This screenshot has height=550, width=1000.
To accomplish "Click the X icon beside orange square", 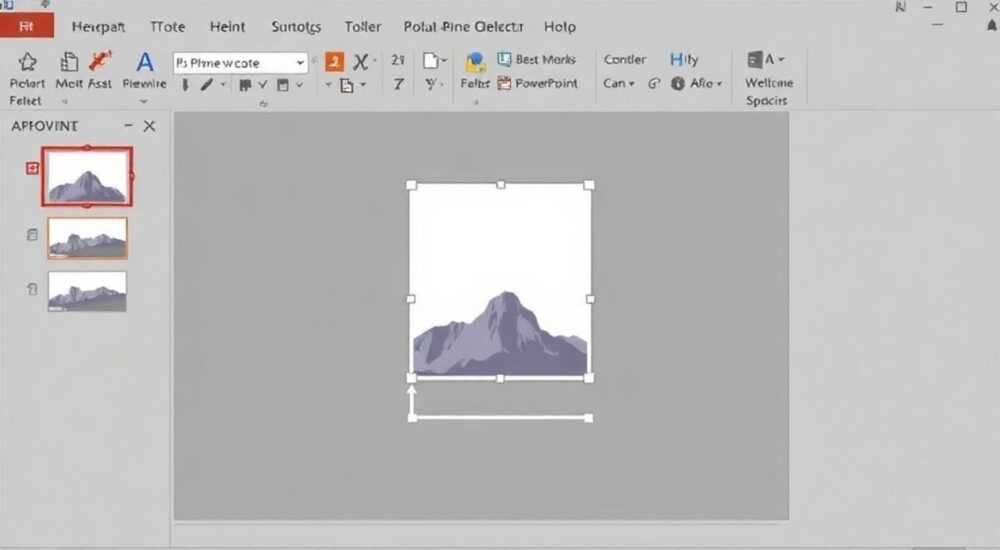I will point(360,62).
